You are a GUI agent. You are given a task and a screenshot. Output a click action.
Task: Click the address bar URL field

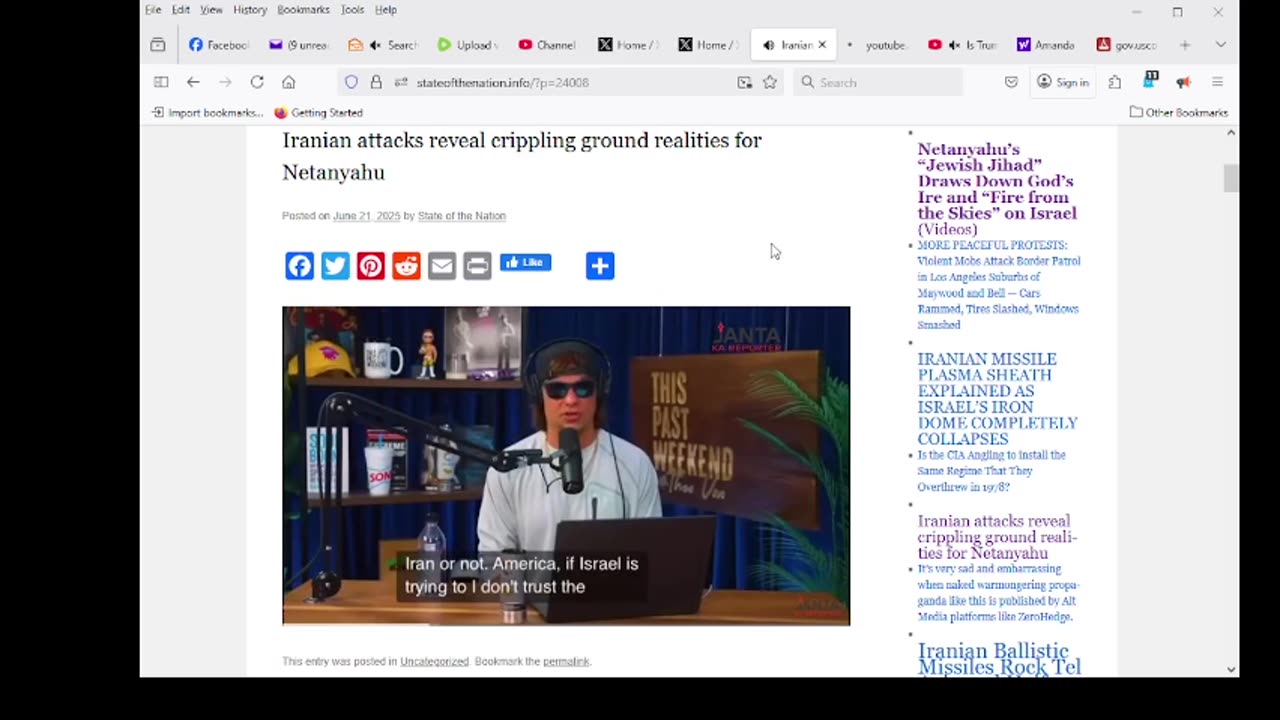[x=560, y=82]
